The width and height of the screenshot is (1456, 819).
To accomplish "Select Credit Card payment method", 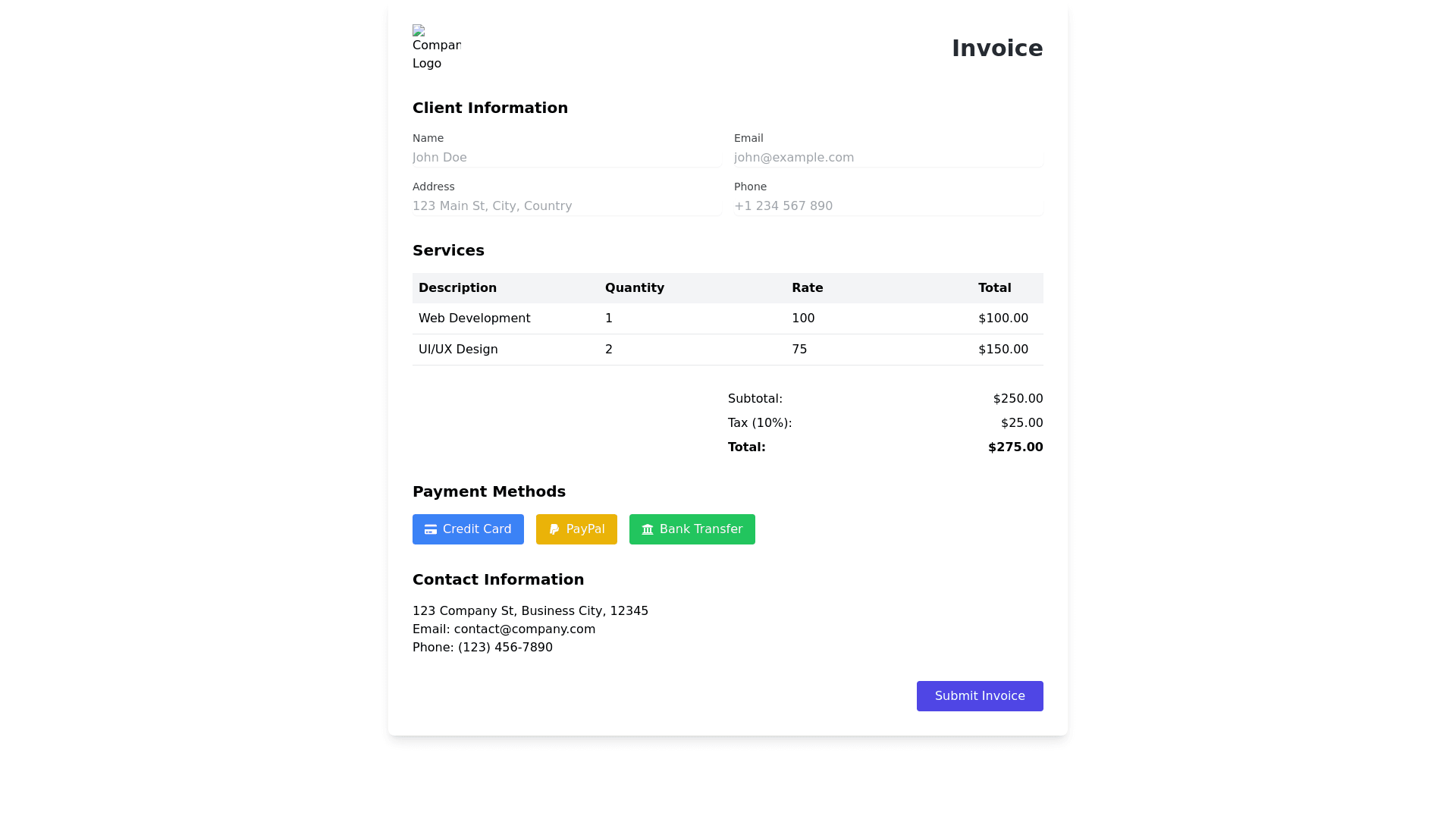I will 477,529.
